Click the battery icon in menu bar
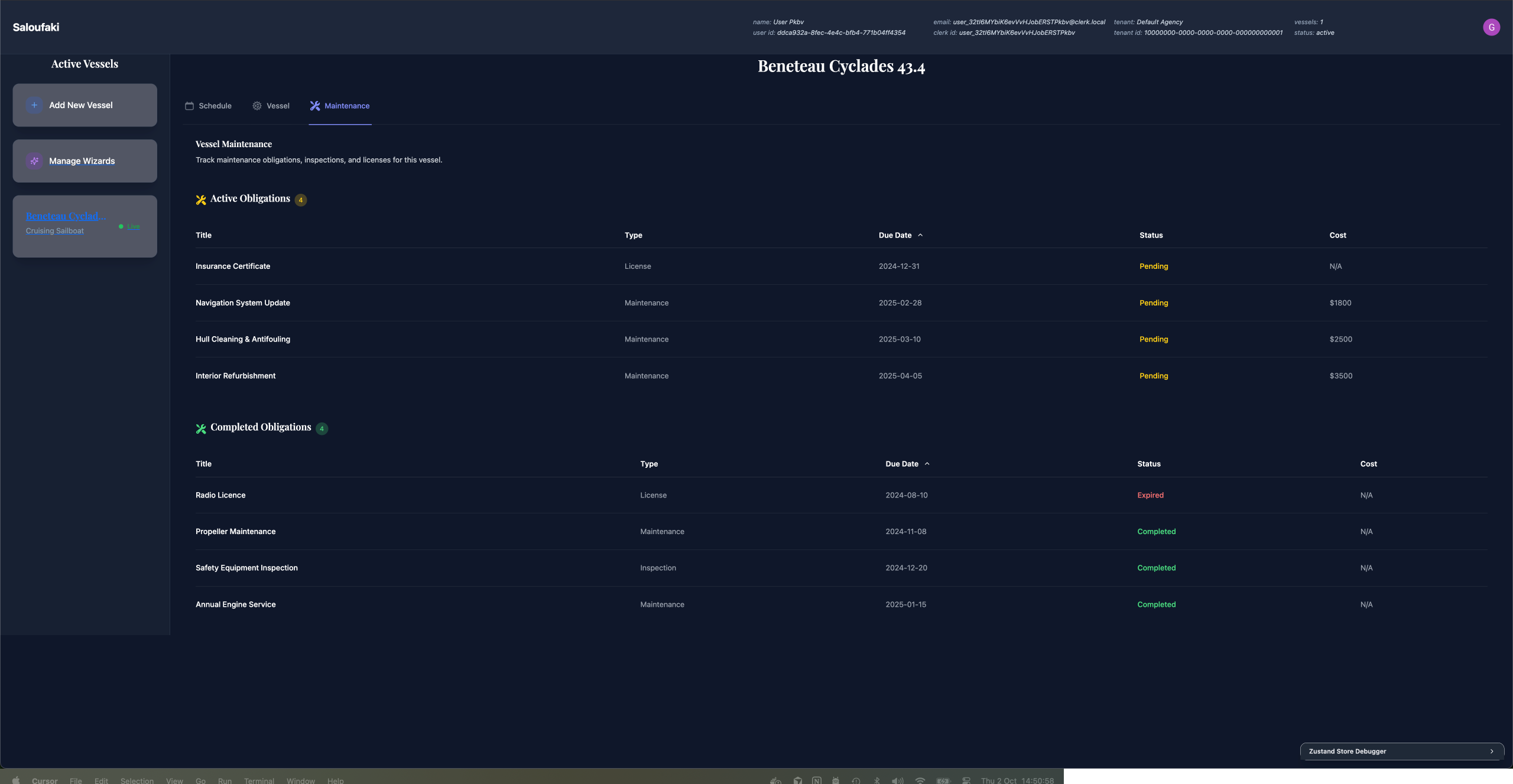 pyautogui.click(x=943, y=780)
